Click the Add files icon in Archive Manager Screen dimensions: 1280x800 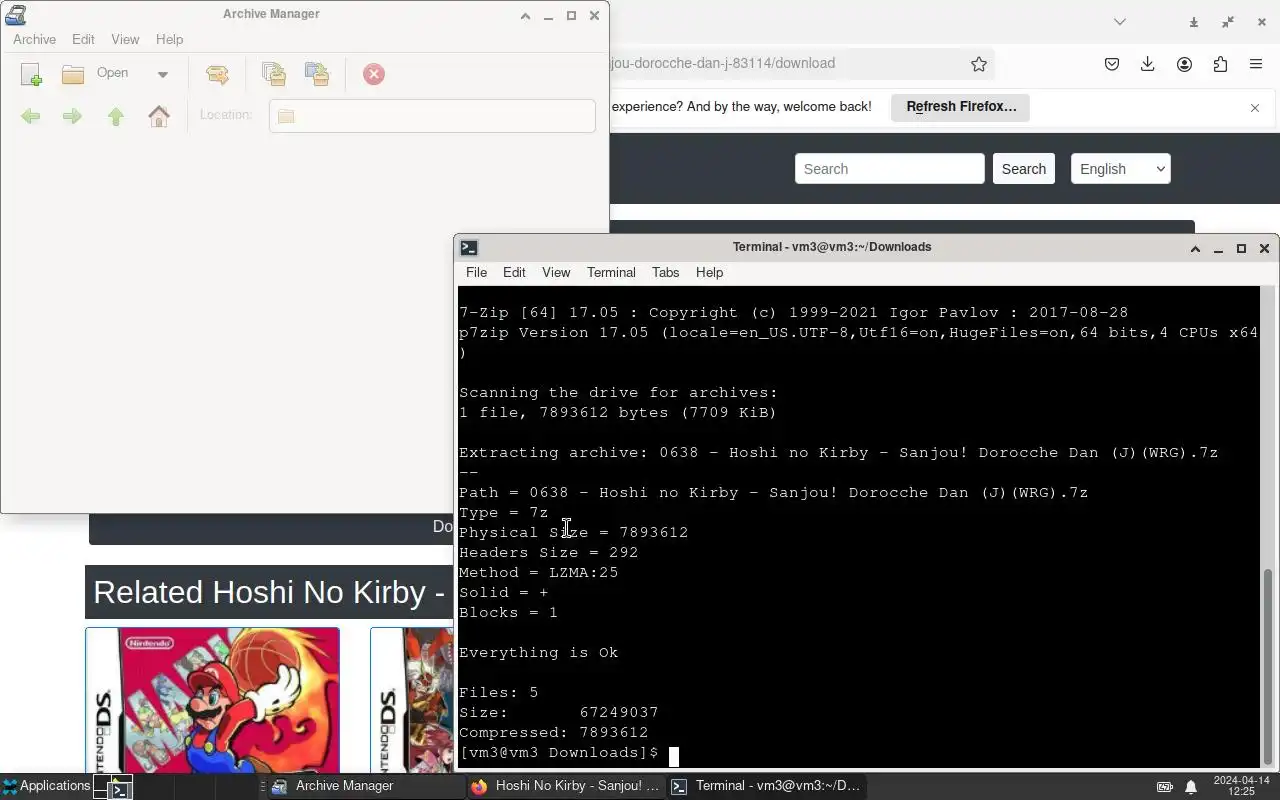[273, 74]
